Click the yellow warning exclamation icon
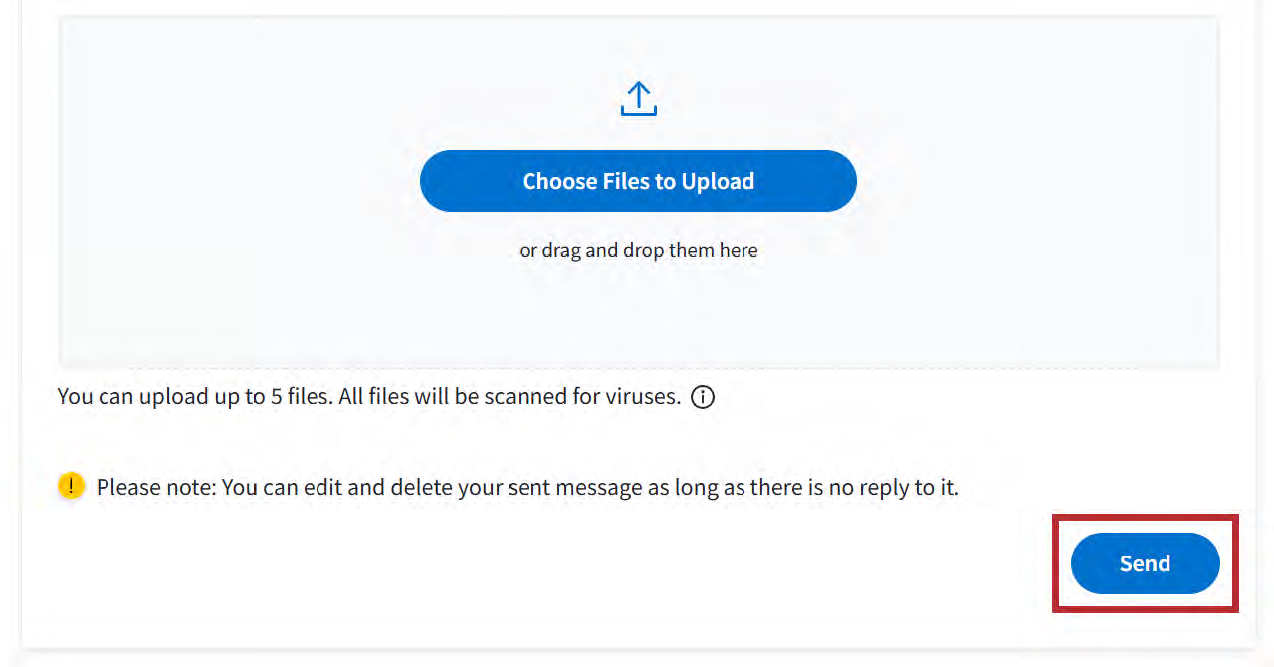The width and height of the screenshot is (1274, 667). [71, 487]
